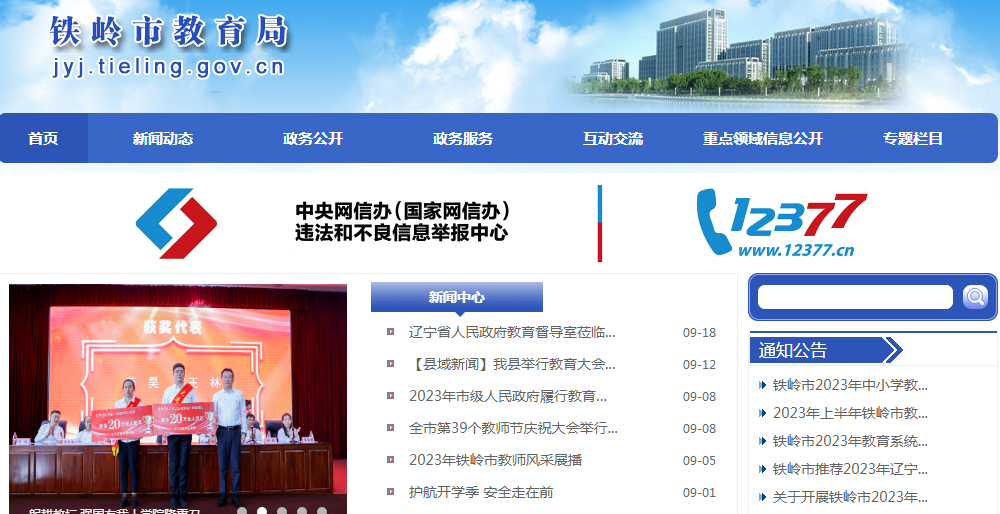This screenshot has width=1000, height=514.
Task: Open news 2023年铁岭市教师风采展播
Action: click(x=496, y=460)
